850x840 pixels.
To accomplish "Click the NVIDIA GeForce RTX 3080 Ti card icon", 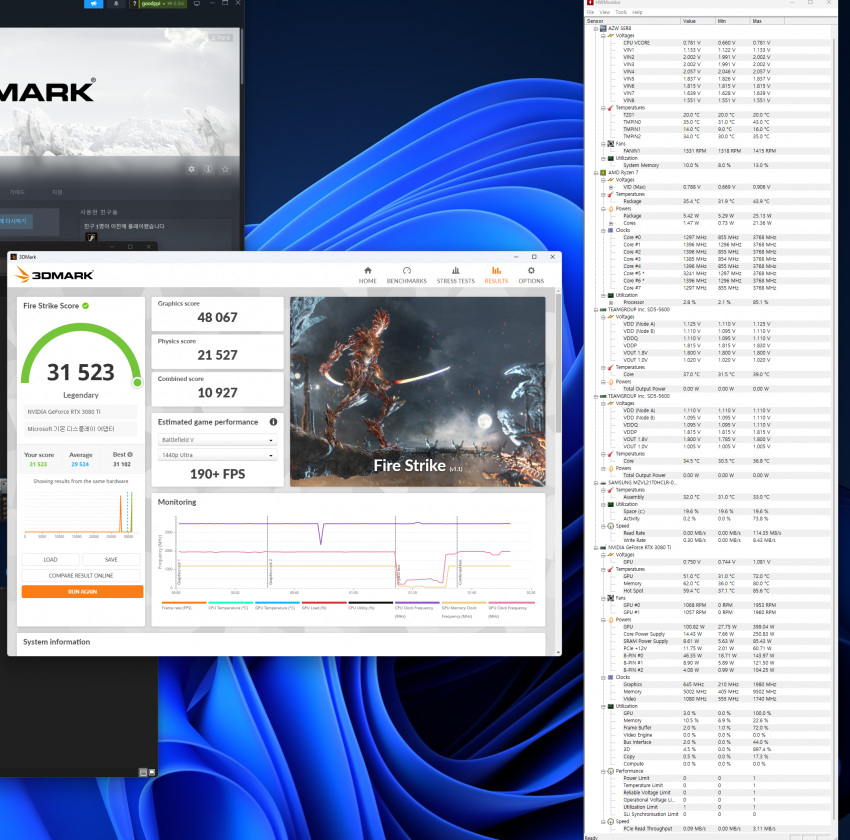I will (x=603, y=547).
